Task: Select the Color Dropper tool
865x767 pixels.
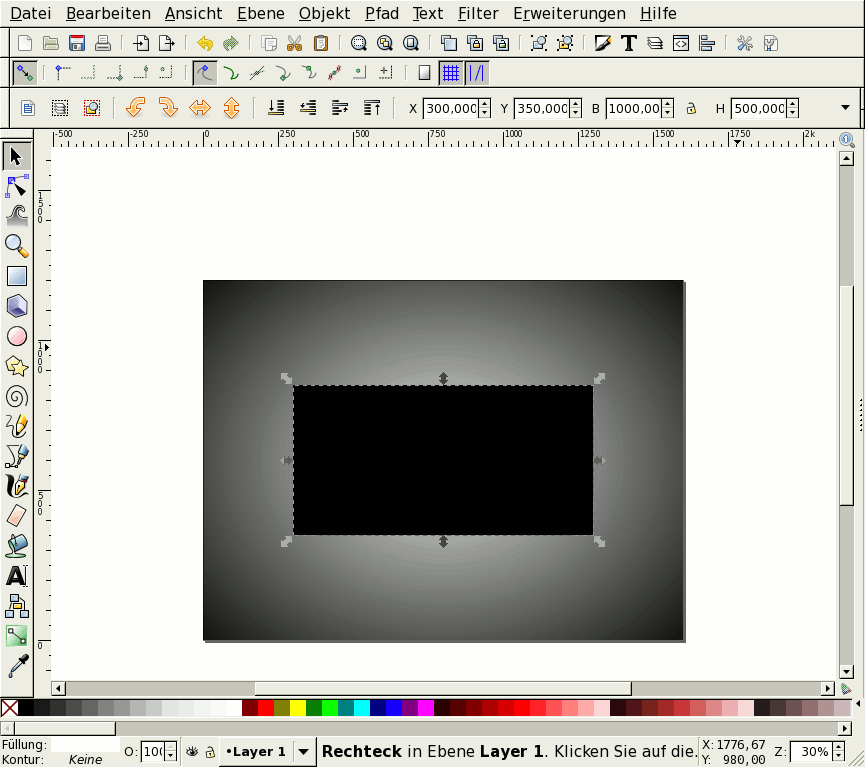Action: 17,666
